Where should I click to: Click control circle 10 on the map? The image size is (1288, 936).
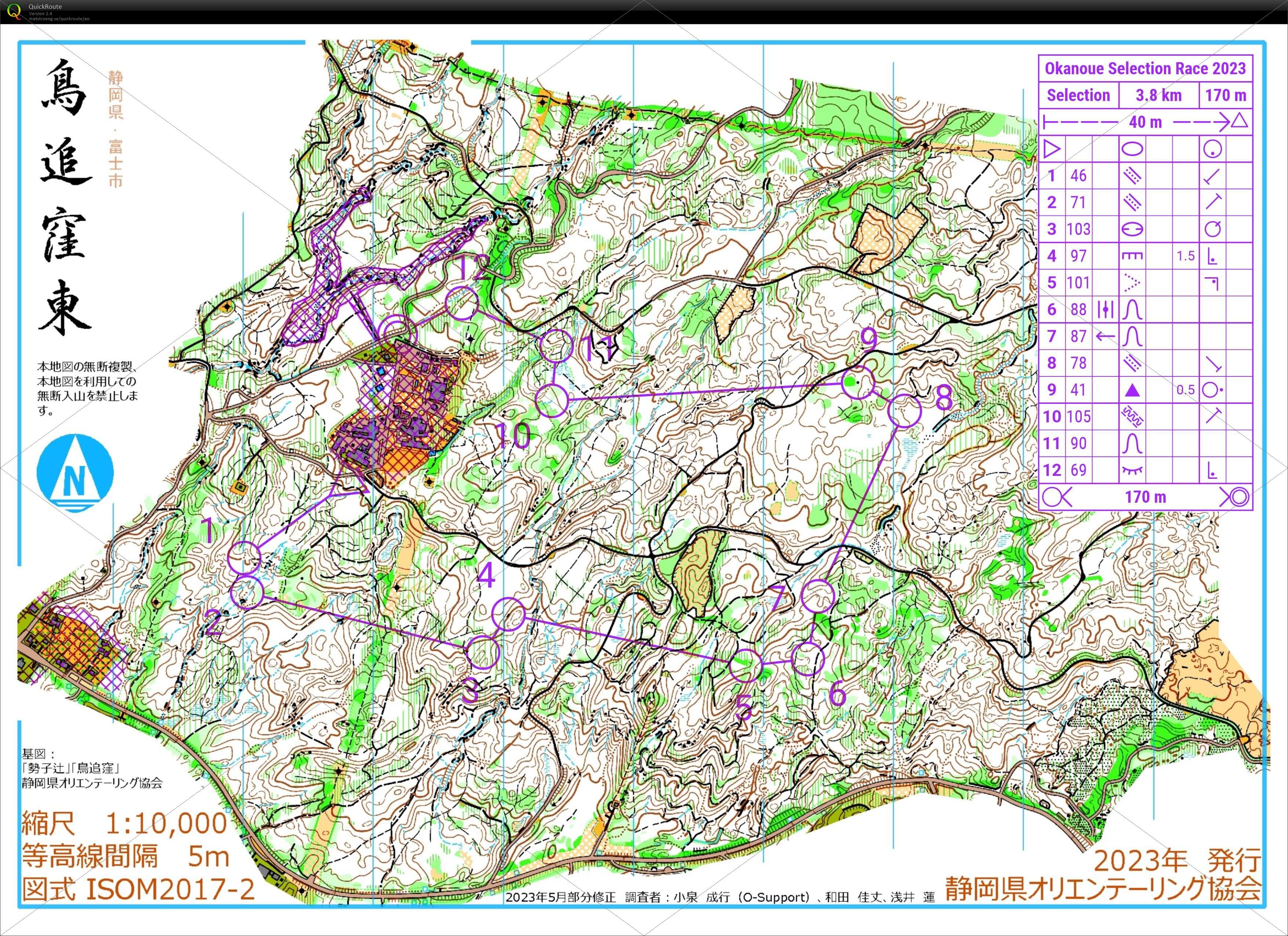click(x=551, y=400)
